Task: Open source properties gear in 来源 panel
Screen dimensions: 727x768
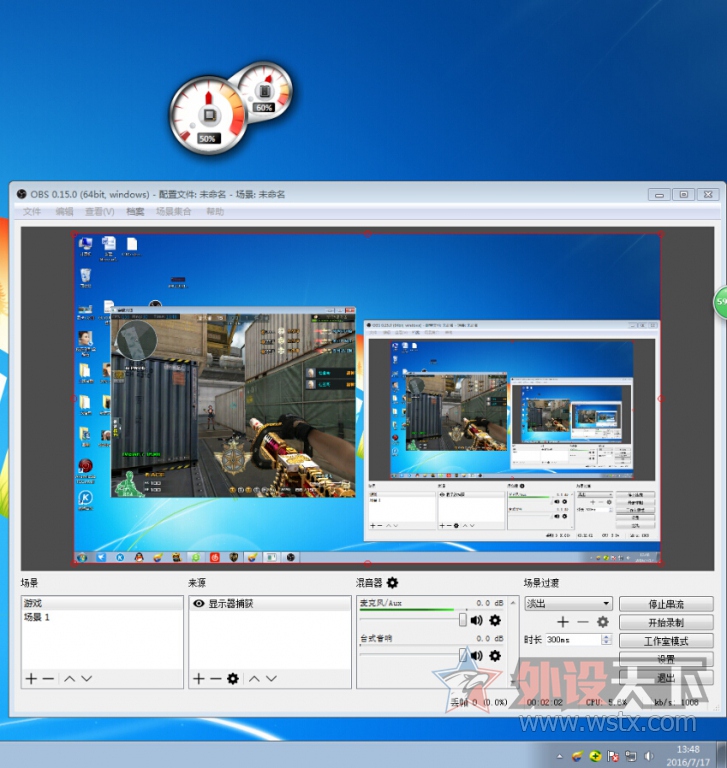Action: 233,678
